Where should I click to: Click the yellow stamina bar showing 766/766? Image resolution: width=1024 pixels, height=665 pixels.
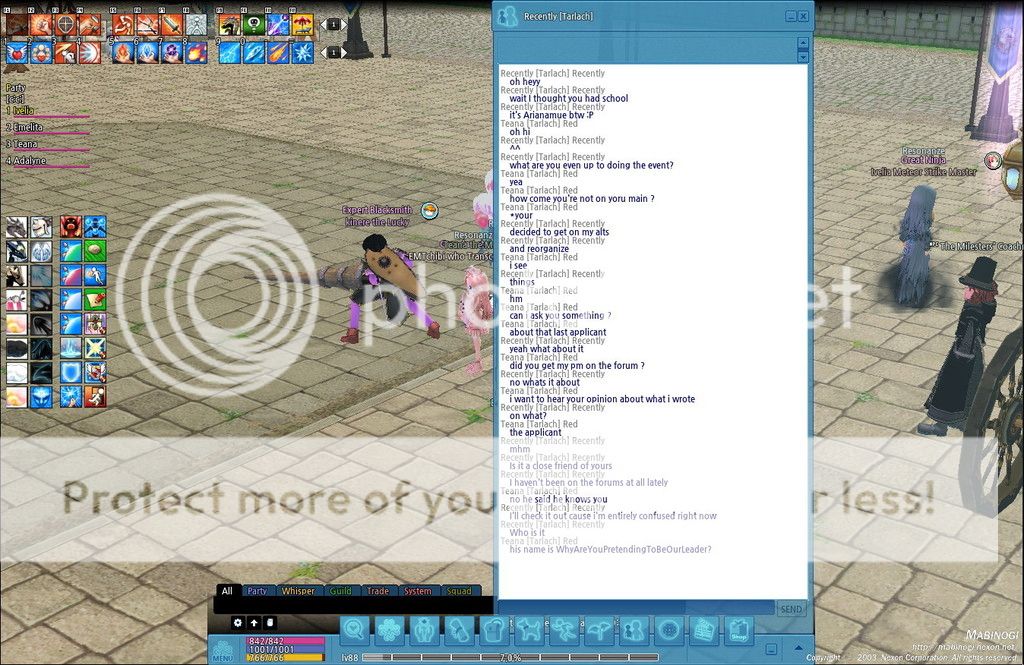coord(285,657)
